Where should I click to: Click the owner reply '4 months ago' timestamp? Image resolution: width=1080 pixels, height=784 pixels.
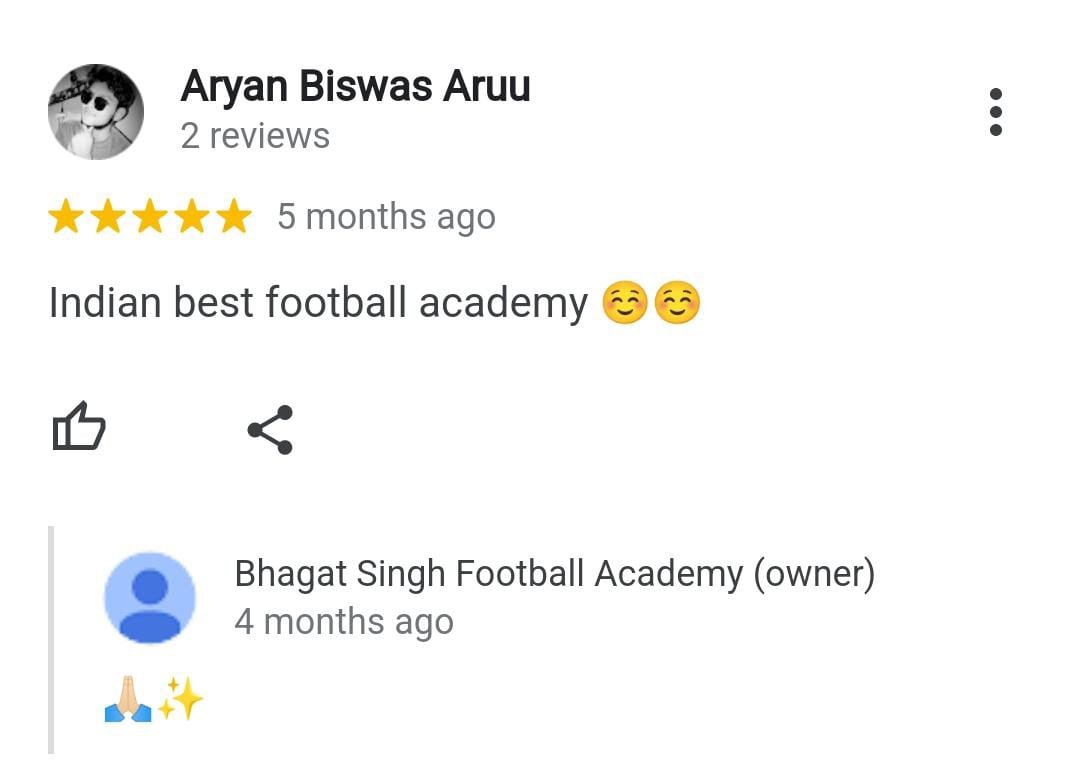(x=344, y=622)
